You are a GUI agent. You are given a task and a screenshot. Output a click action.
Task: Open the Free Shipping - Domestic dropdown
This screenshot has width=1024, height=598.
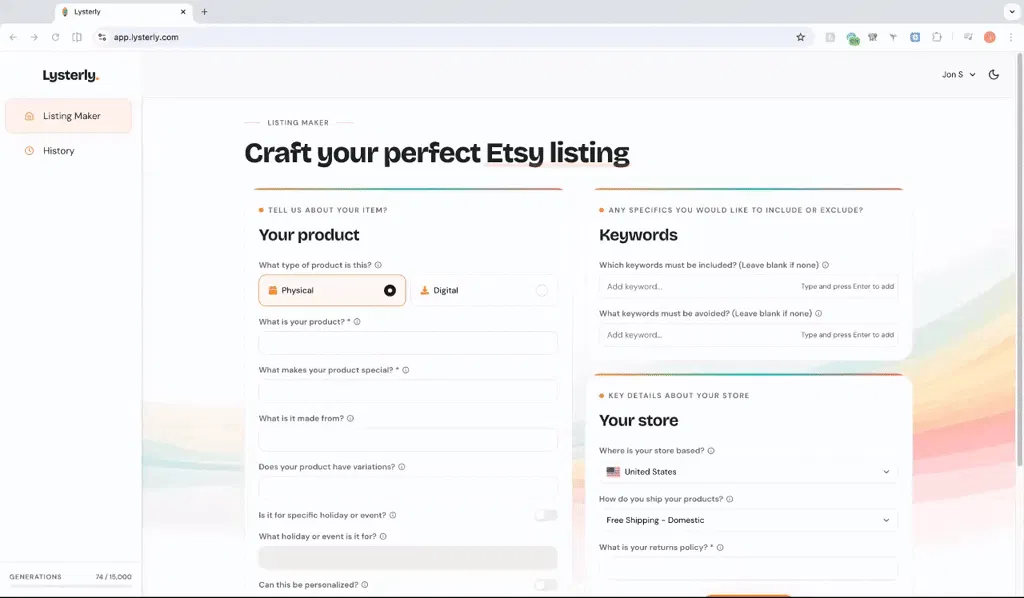pos(748,520)
